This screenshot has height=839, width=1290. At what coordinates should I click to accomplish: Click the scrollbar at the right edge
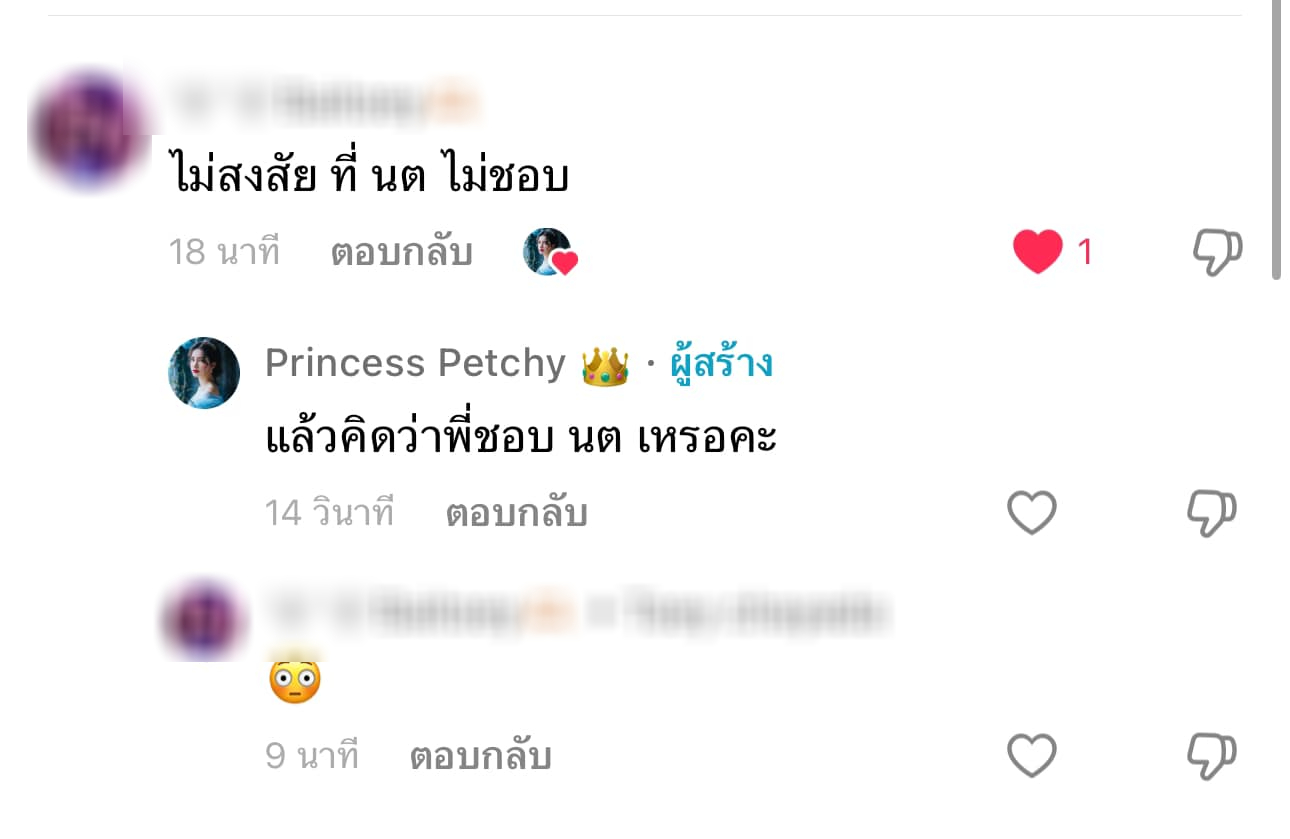click(x=1276, y=140)
